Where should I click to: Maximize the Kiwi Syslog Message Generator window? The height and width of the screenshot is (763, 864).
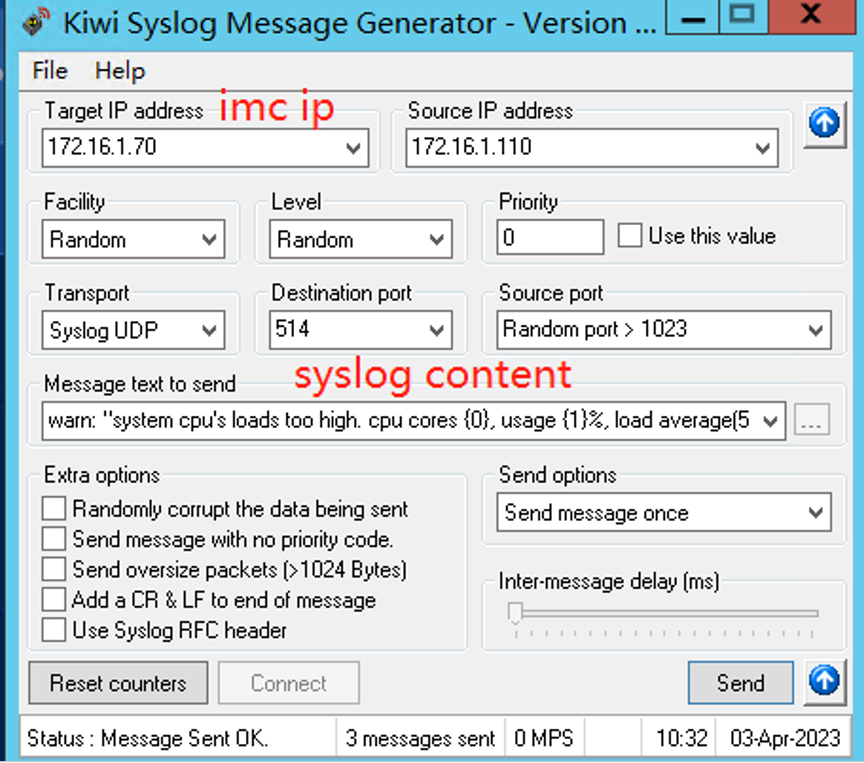(743, 15)
